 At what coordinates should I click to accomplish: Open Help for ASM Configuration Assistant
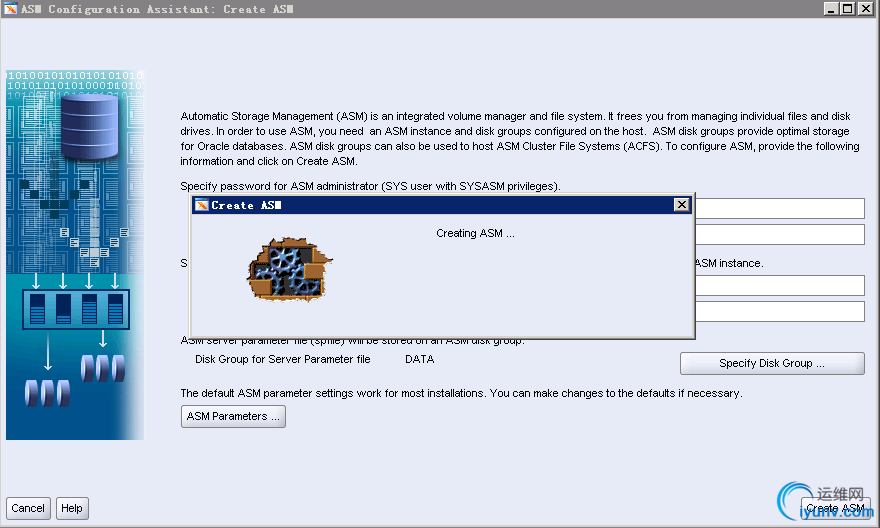(72, 508)
